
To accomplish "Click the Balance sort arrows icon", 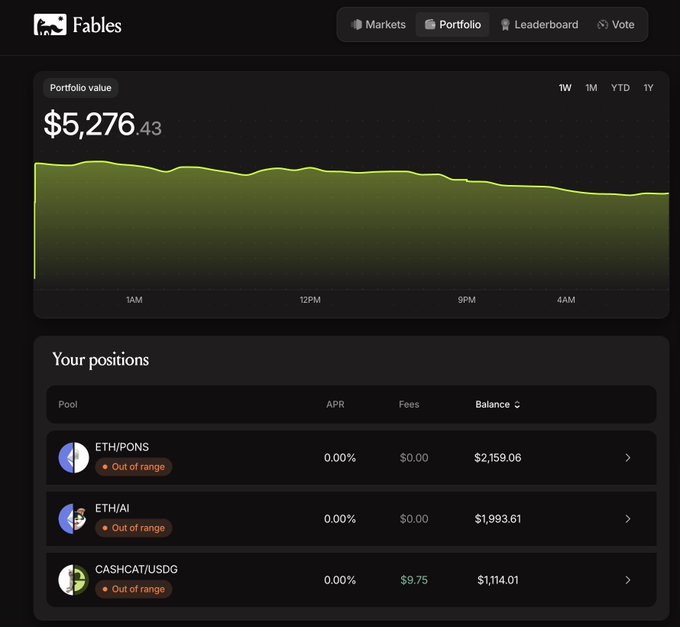I will (x=517, y=405).
